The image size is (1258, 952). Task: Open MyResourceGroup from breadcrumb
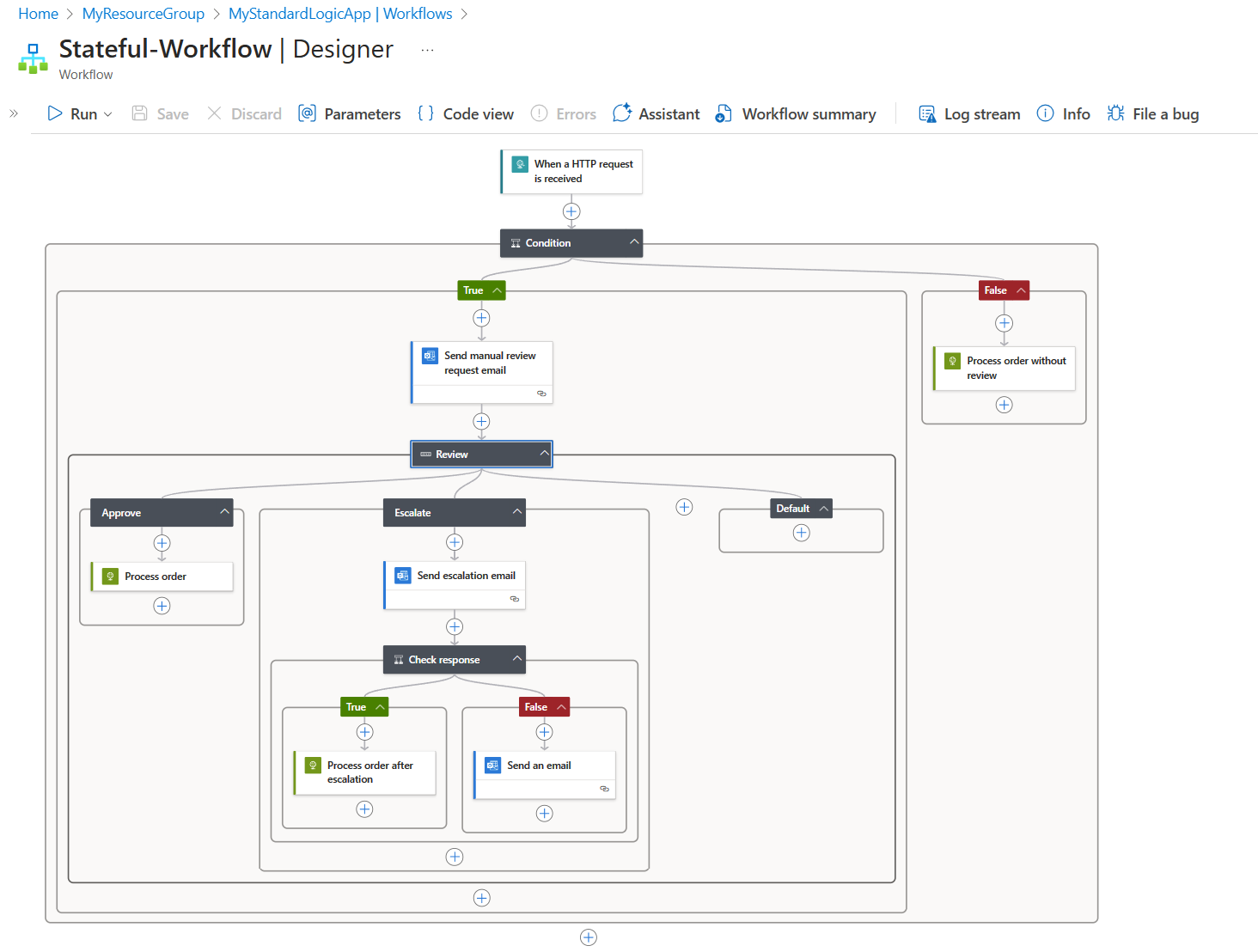tap(143, 14)
